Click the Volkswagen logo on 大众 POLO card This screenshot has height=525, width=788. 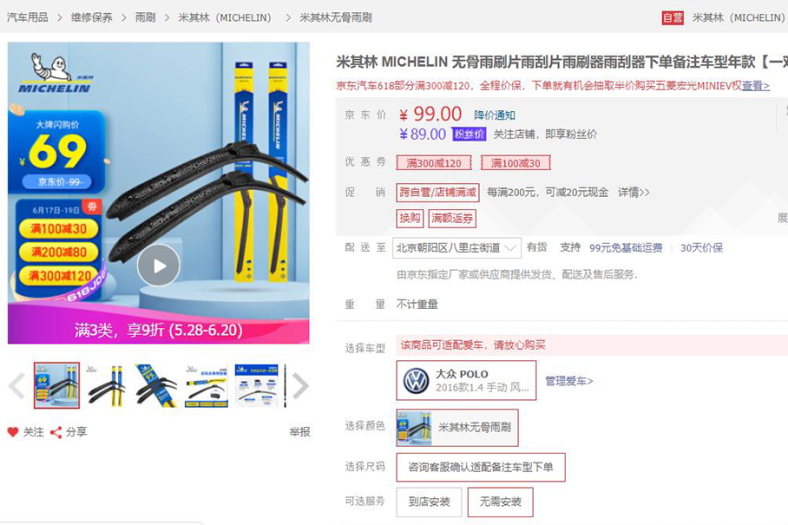click(416, 381)
